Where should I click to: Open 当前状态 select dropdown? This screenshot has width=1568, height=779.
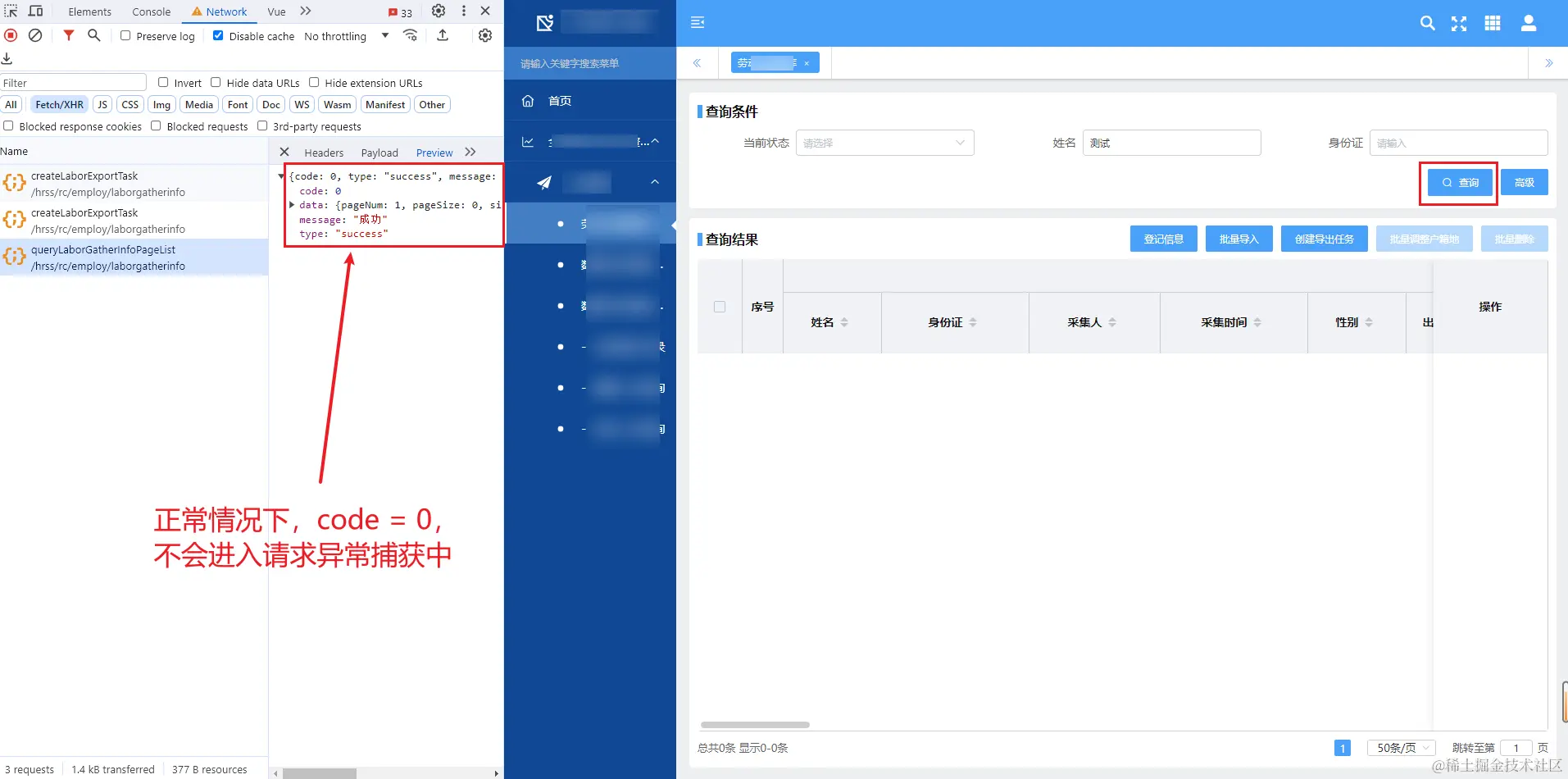pyautogui.click(x=884, y=143)
